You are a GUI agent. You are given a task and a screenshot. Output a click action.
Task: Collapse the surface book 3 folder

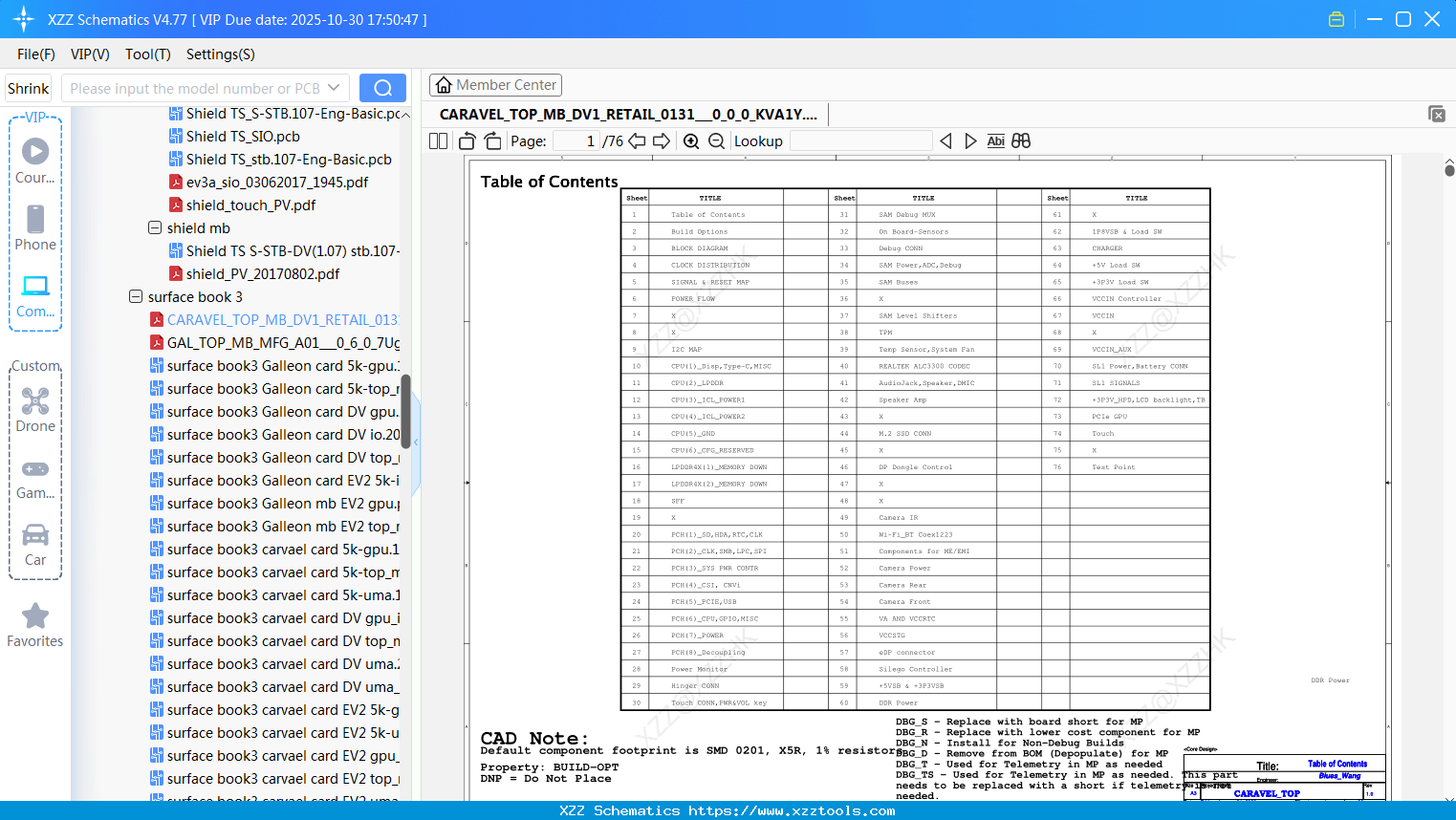136,296
